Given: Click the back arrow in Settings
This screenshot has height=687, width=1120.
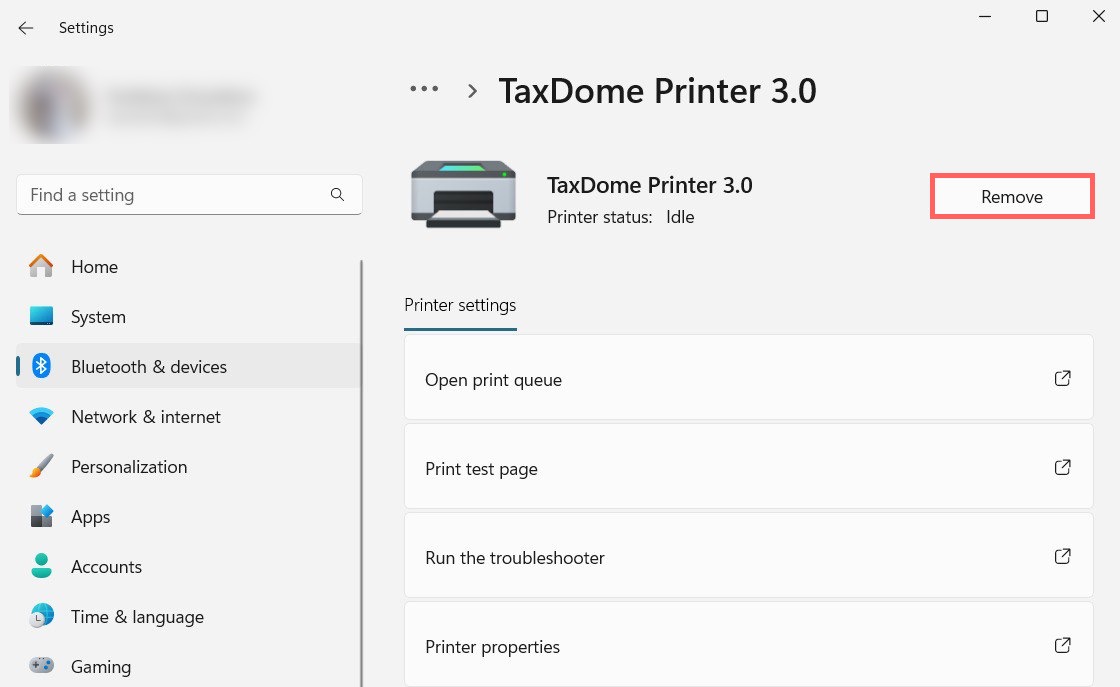Looking at the screenshot, I should pos(26,28).
